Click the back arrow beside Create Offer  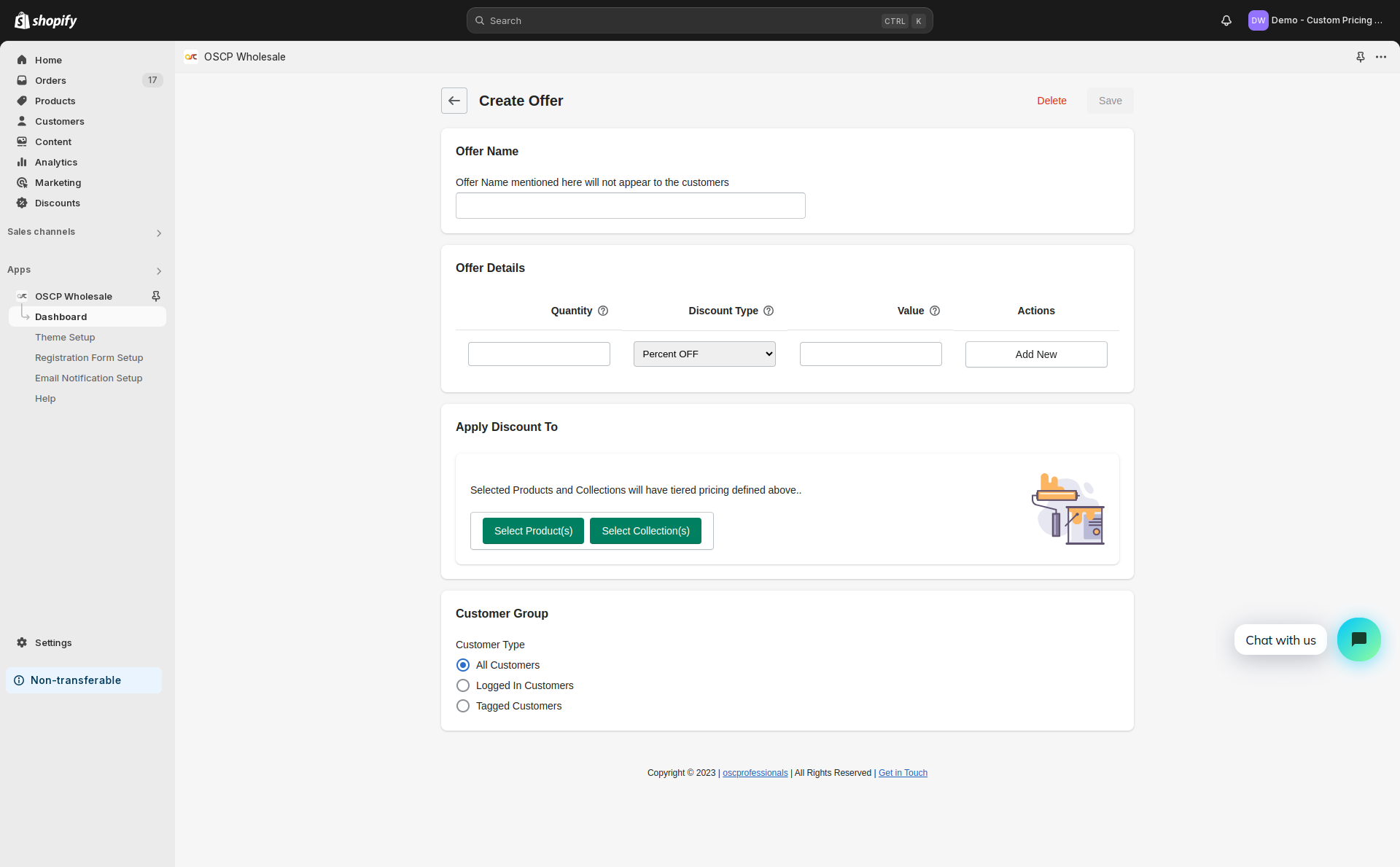coord(454,101)
